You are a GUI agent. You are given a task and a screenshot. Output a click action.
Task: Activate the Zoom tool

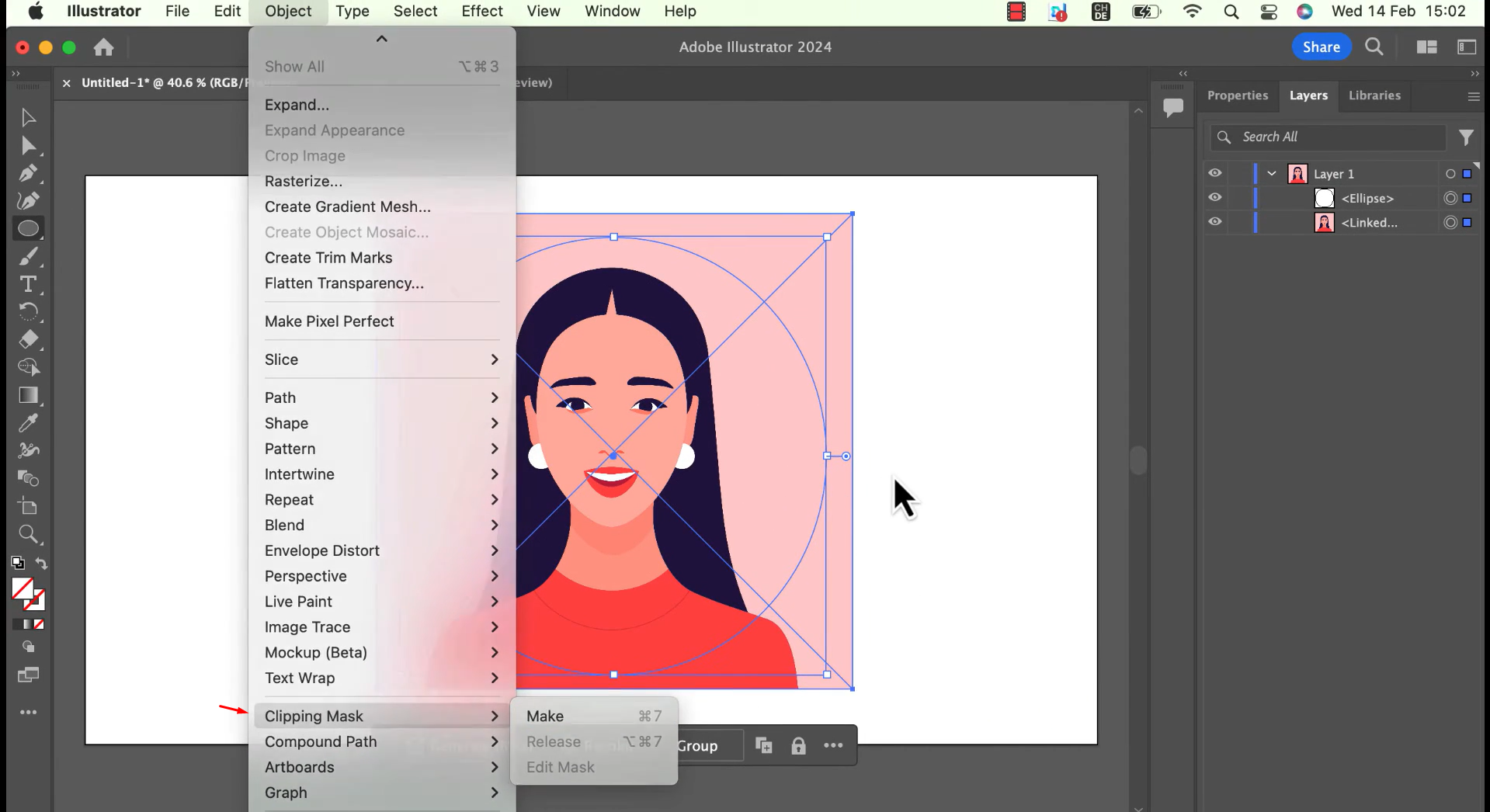[x=28, y=534]
